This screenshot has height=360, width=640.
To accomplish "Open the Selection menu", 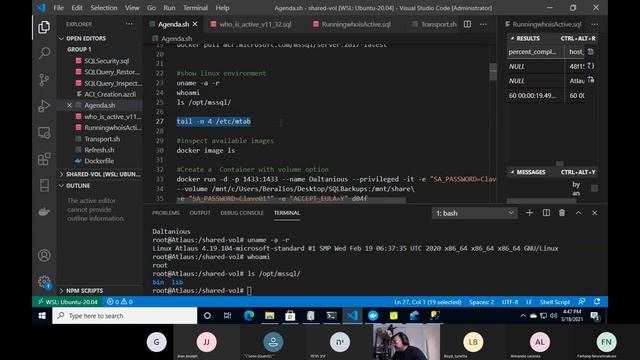I will point(104,8).
